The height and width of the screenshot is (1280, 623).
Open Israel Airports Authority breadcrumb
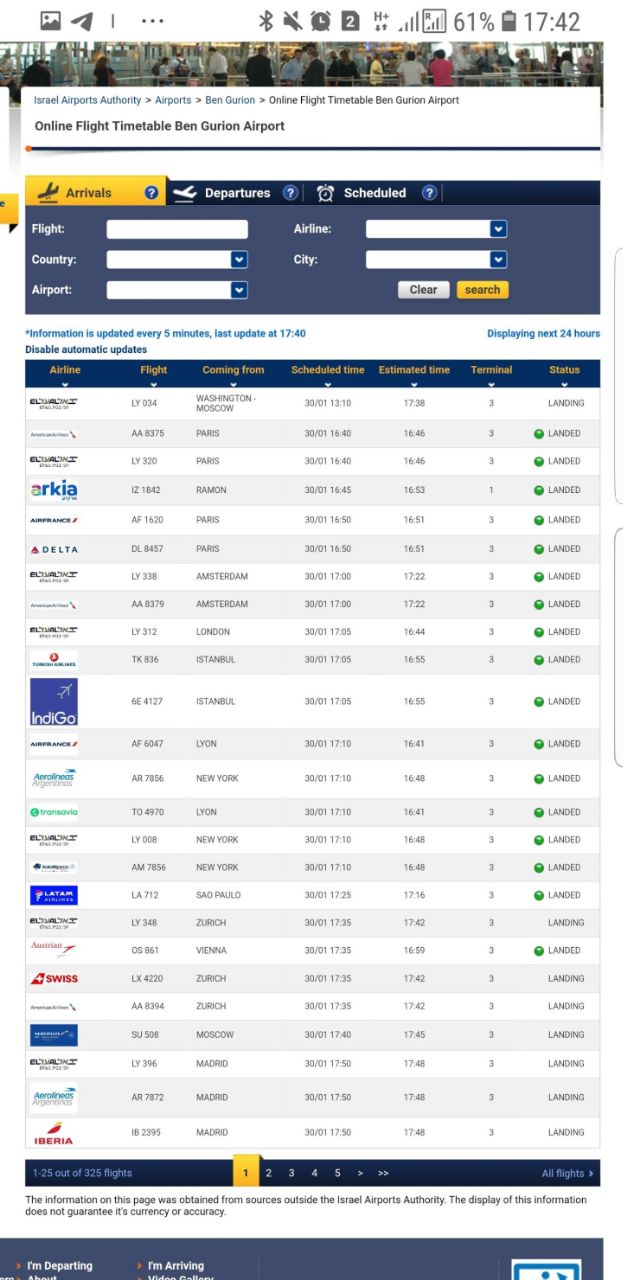[x=88, y=100]
